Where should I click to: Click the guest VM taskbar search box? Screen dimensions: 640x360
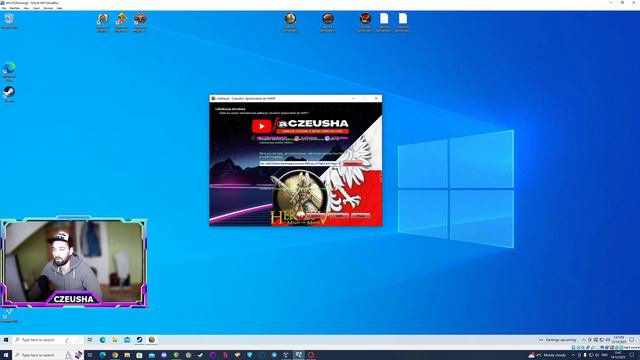pyautogui.click(x=47, y=340)
